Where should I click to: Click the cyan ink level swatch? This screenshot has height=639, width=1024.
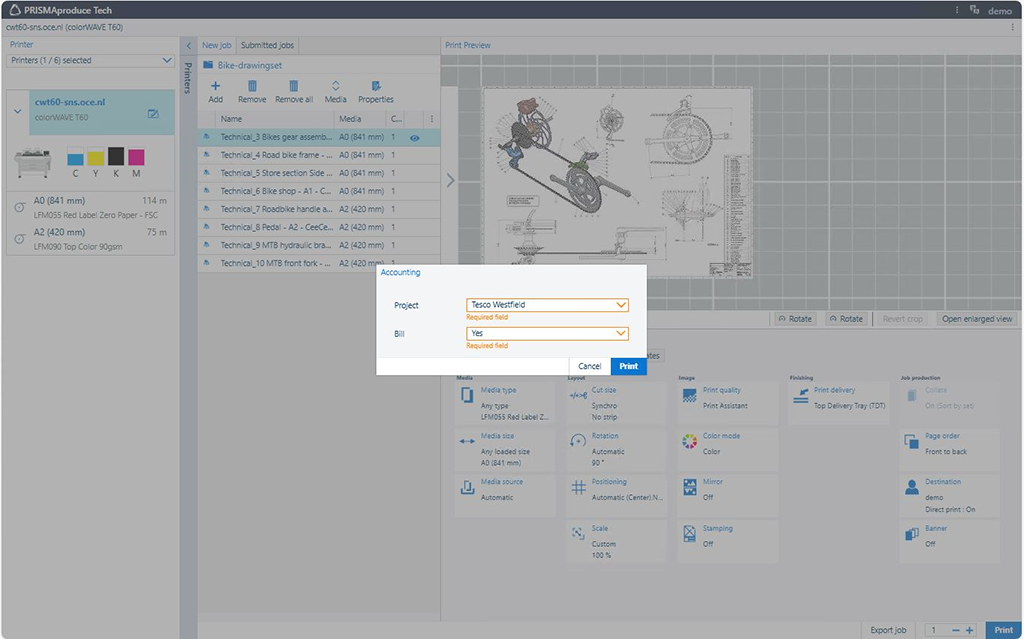pos(75,157)
